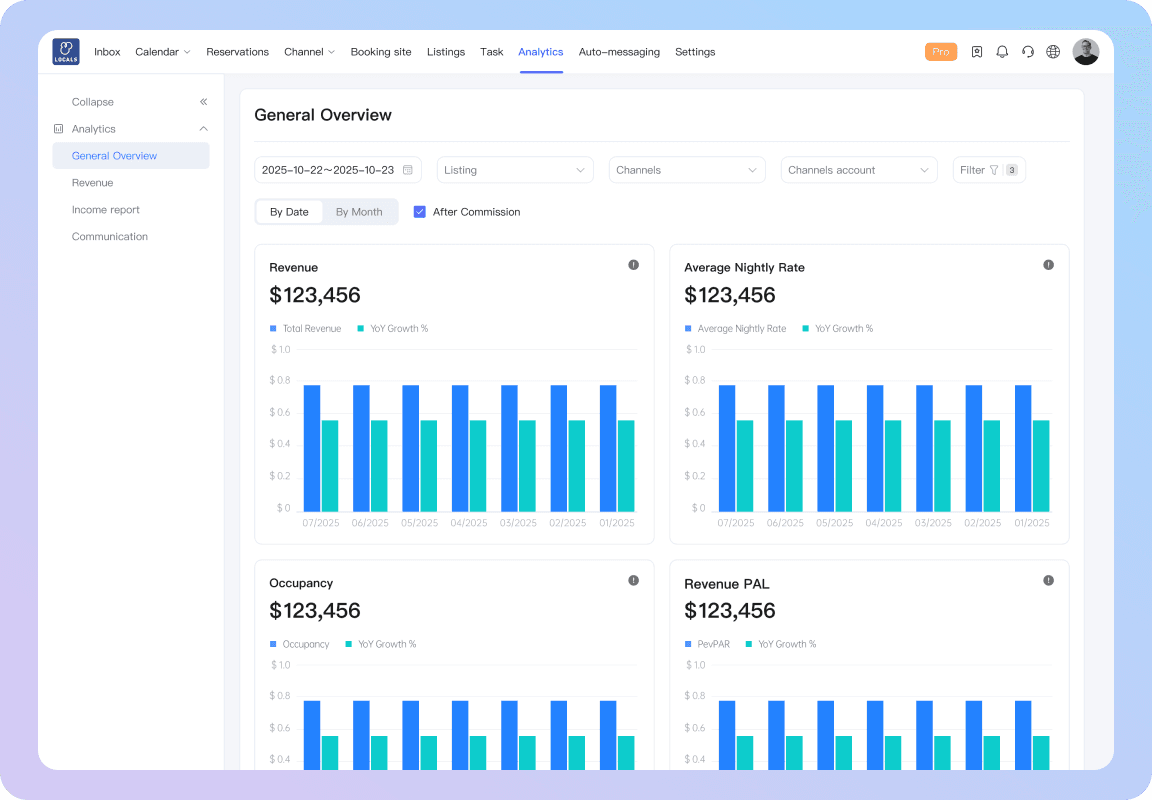The height and width of the screenshot is (800, 1152).
Task: Toggle the After Commission checkbox
Action: click(420, 212)
